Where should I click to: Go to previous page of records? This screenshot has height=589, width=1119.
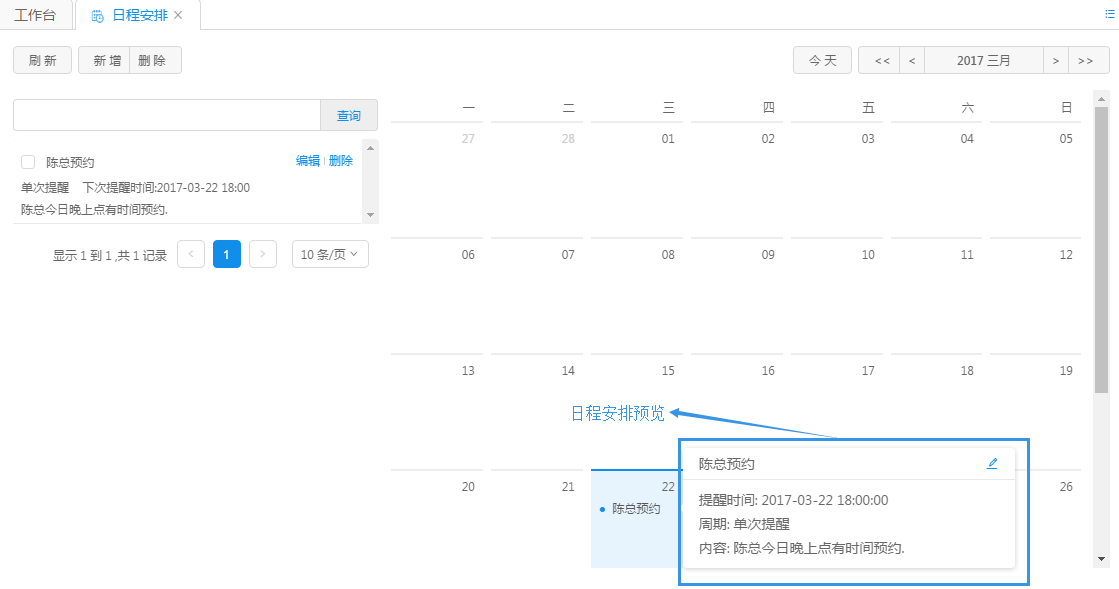pyautogui.click(x=191, y=254)
